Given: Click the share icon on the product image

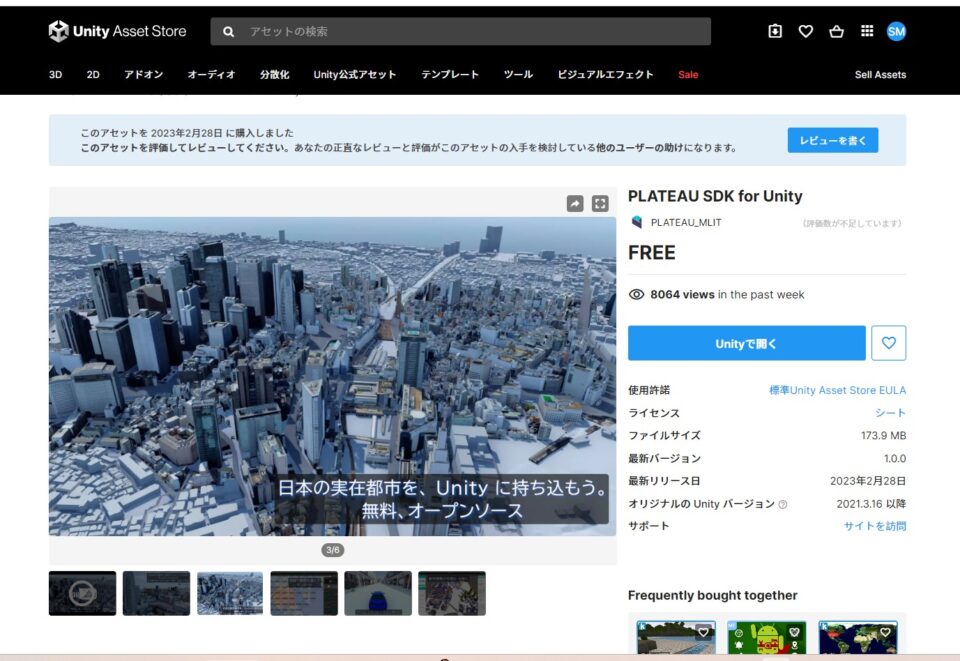Looking at the screenshot, I should (x=574, y=203).
